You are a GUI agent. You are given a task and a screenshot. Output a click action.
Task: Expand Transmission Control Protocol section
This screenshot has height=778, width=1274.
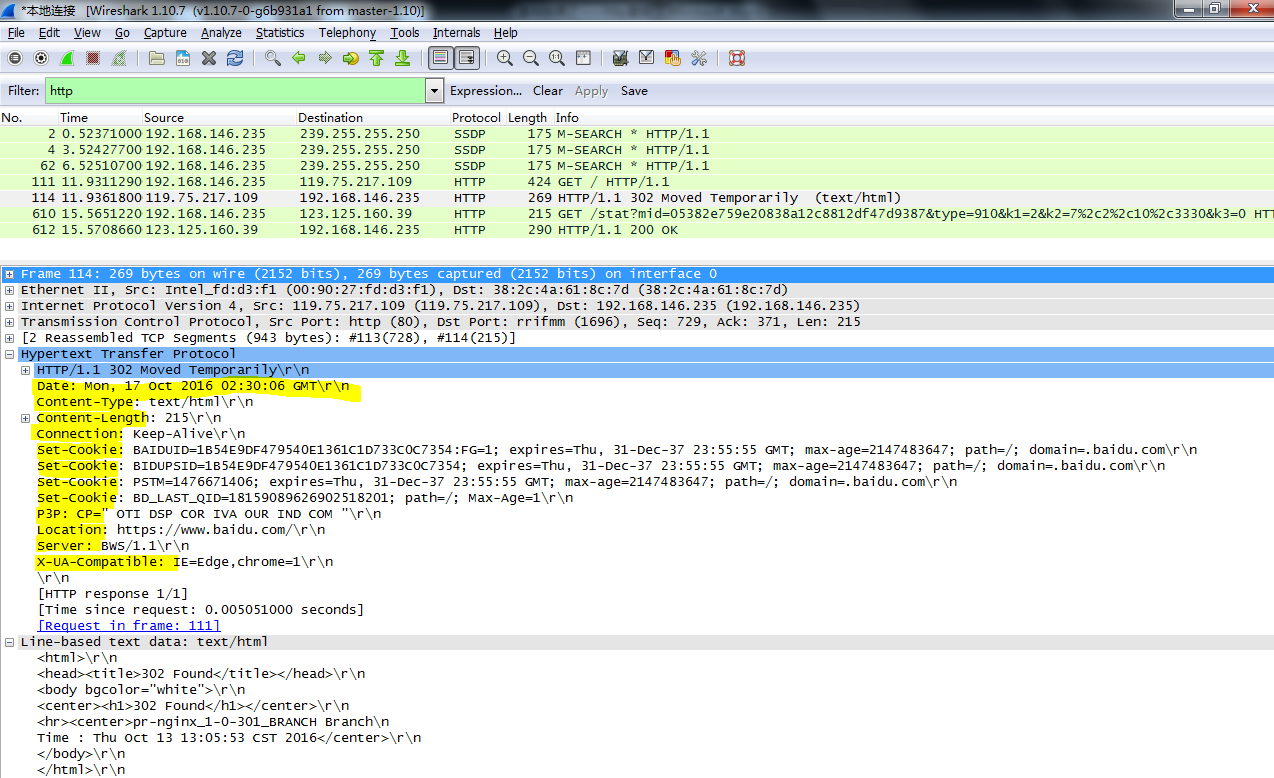pos(9,322)
